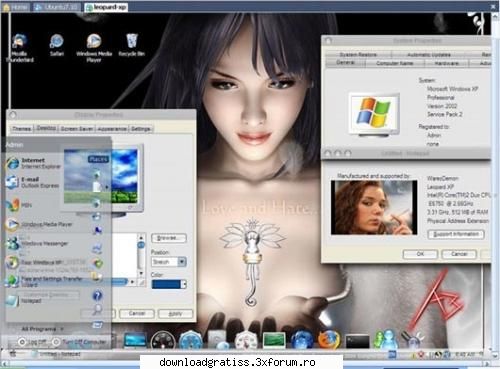Open the Hardware tab in System Properties
The image size is (500, 369).
(446, 63)
